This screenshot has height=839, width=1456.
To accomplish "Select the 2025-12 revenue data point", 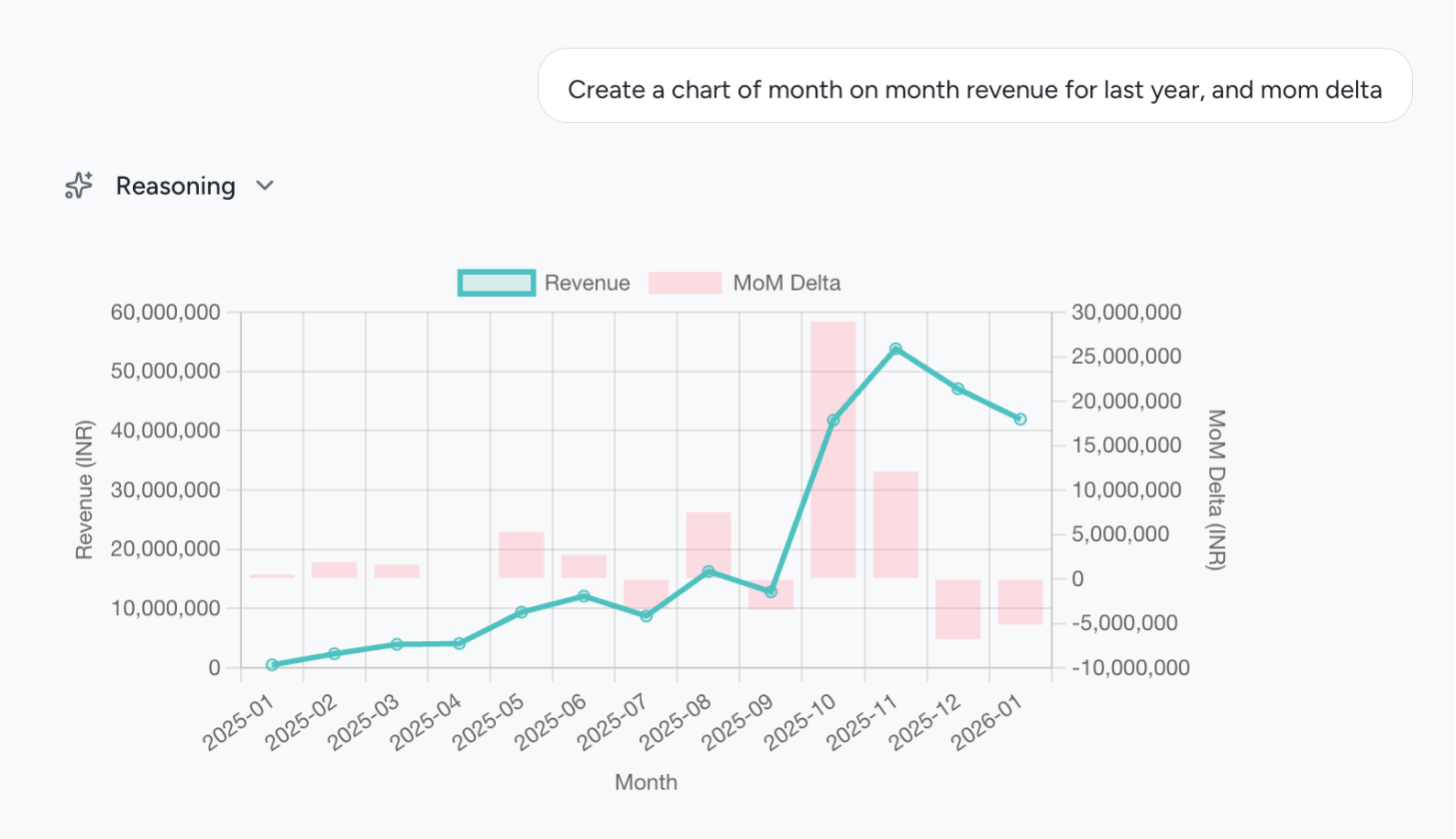I will 958,389.
